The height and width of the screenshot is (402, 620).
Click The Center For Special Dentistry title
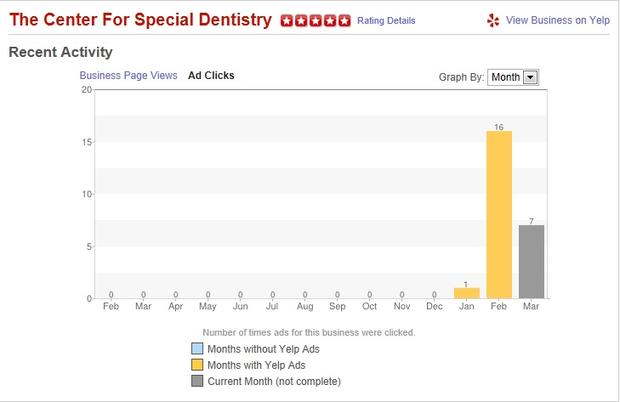[140, 20]
